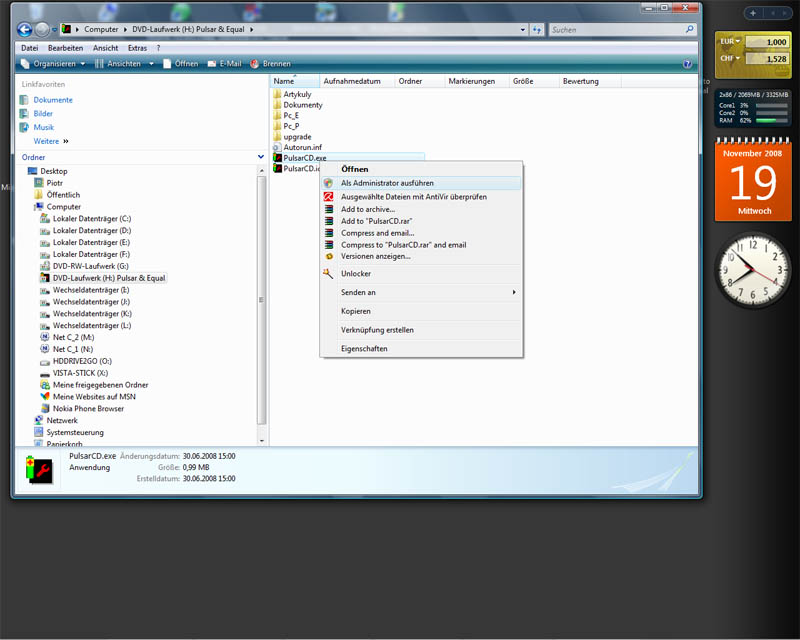Select the Autorun.inf file icon
The image size is (800, 640).
pyautogui.click(x=278, y=147)
